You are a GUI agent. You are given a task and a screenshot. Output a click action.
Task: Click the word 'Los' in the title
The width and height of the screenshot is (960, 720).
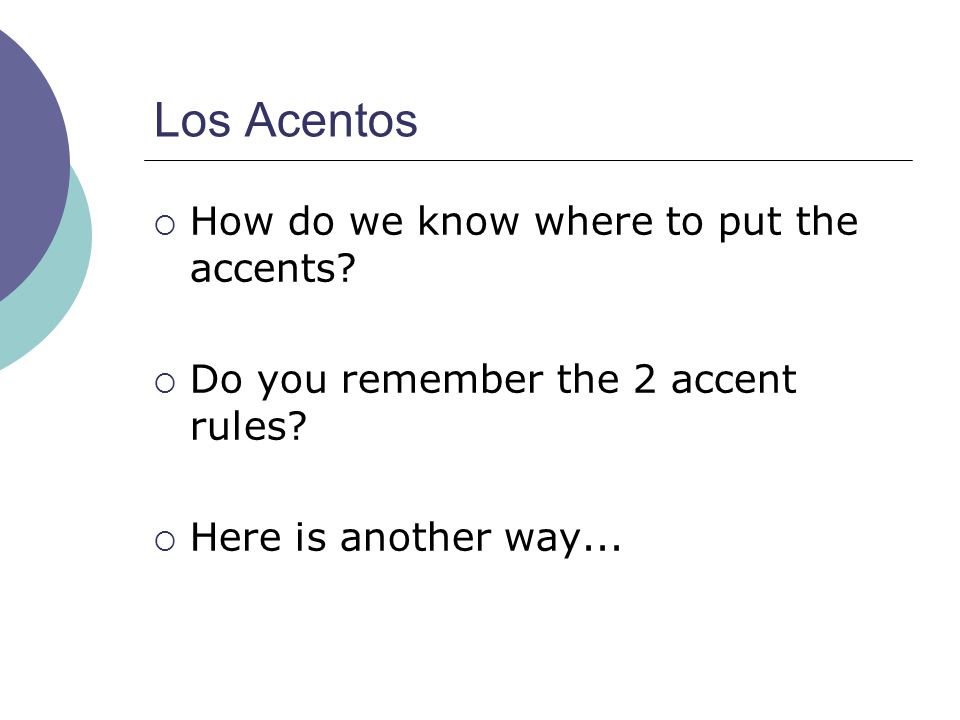(x=192, y=120)
